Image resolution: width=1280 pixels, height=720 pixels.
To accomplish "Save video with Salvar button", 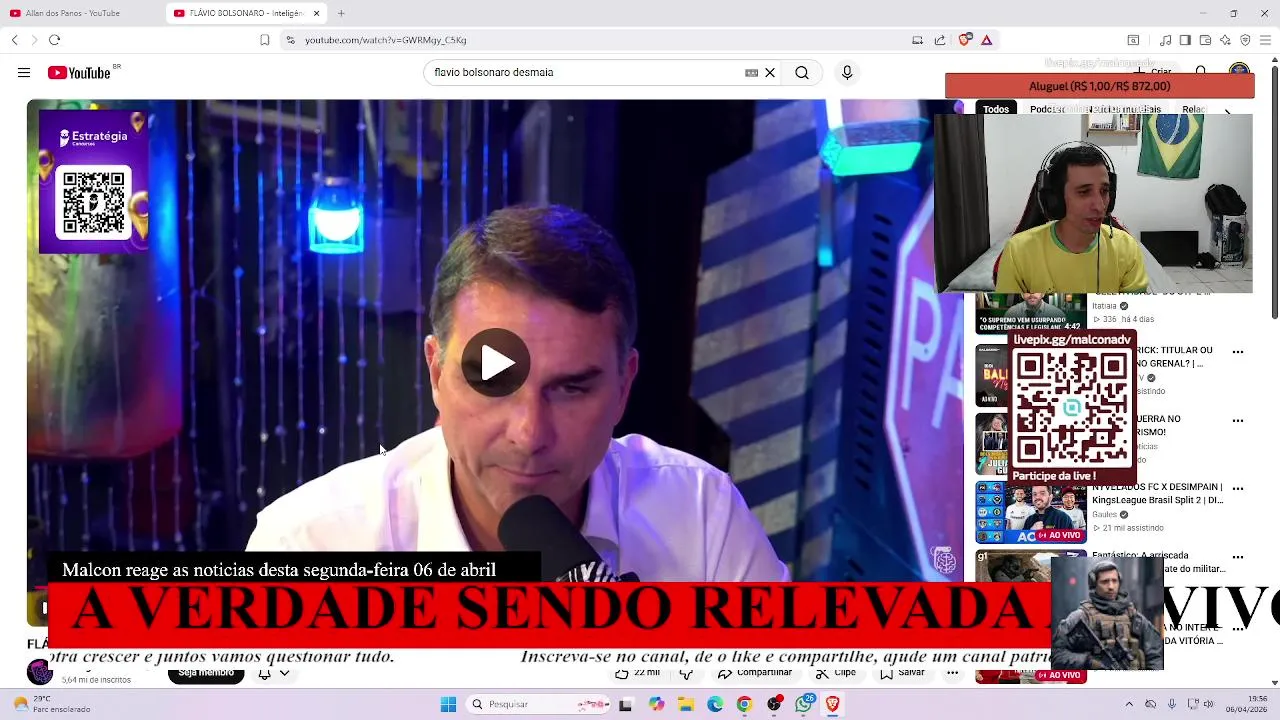I will tap(903, 673).
